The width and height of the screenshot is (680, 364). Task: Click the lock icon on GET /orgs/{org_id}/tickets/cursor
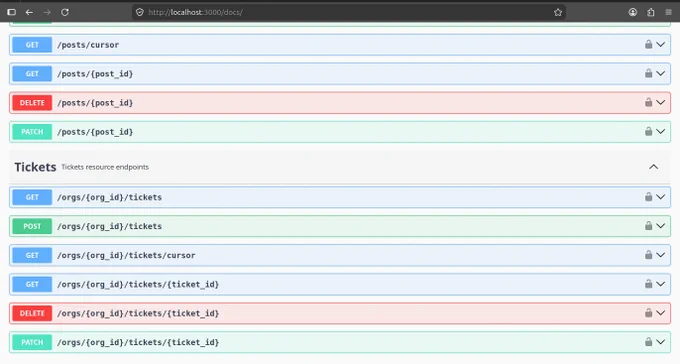coord(648,255)
